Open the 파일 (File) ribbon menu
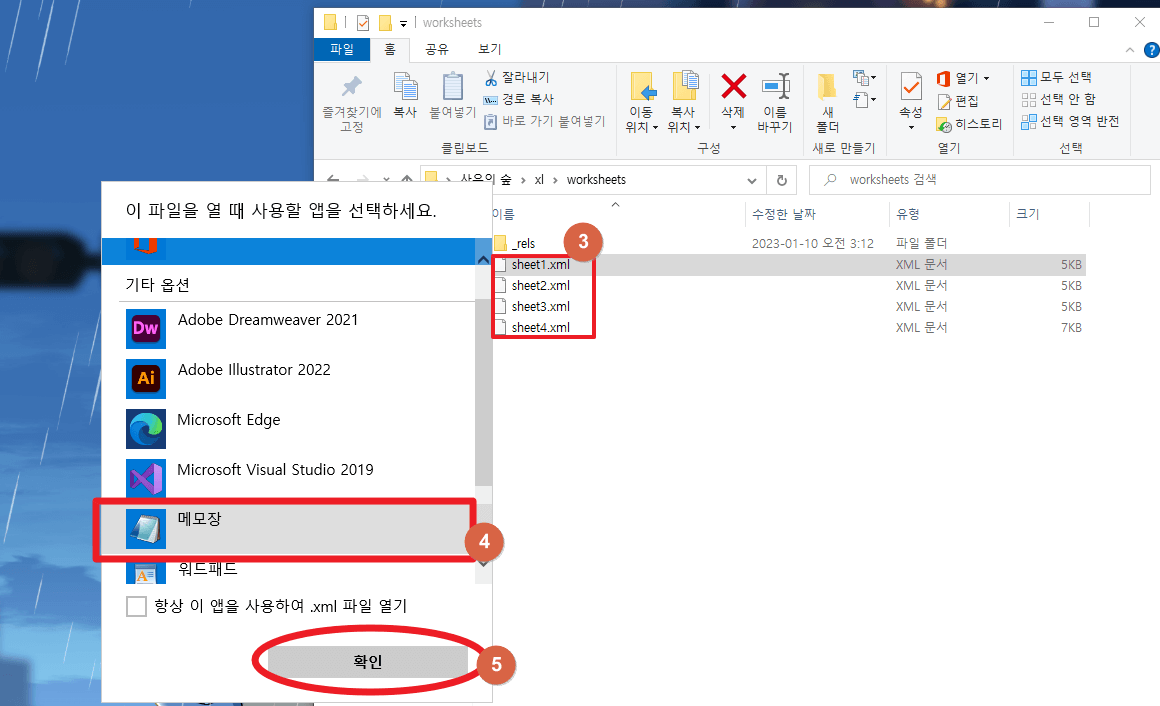 pyautogui.click(x=342, y=49)
